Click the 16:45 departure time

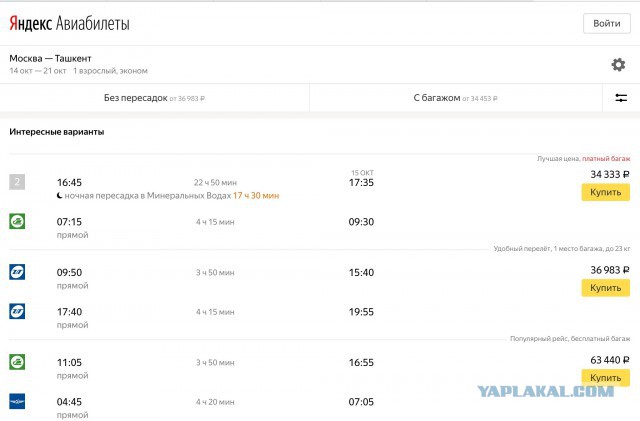[69, 183]
